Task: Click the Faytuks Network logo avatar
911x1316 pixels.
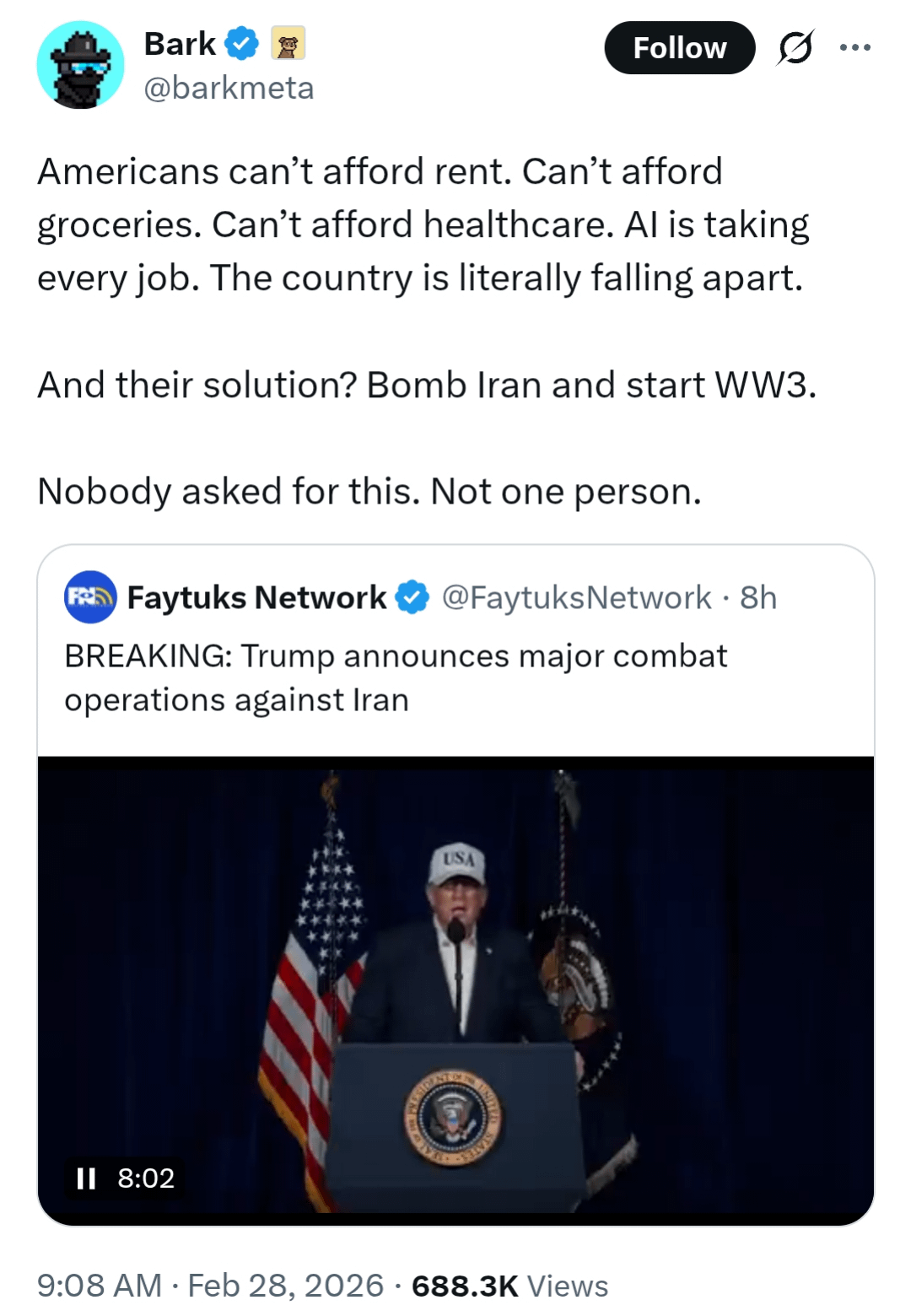Action: point(90,597)
